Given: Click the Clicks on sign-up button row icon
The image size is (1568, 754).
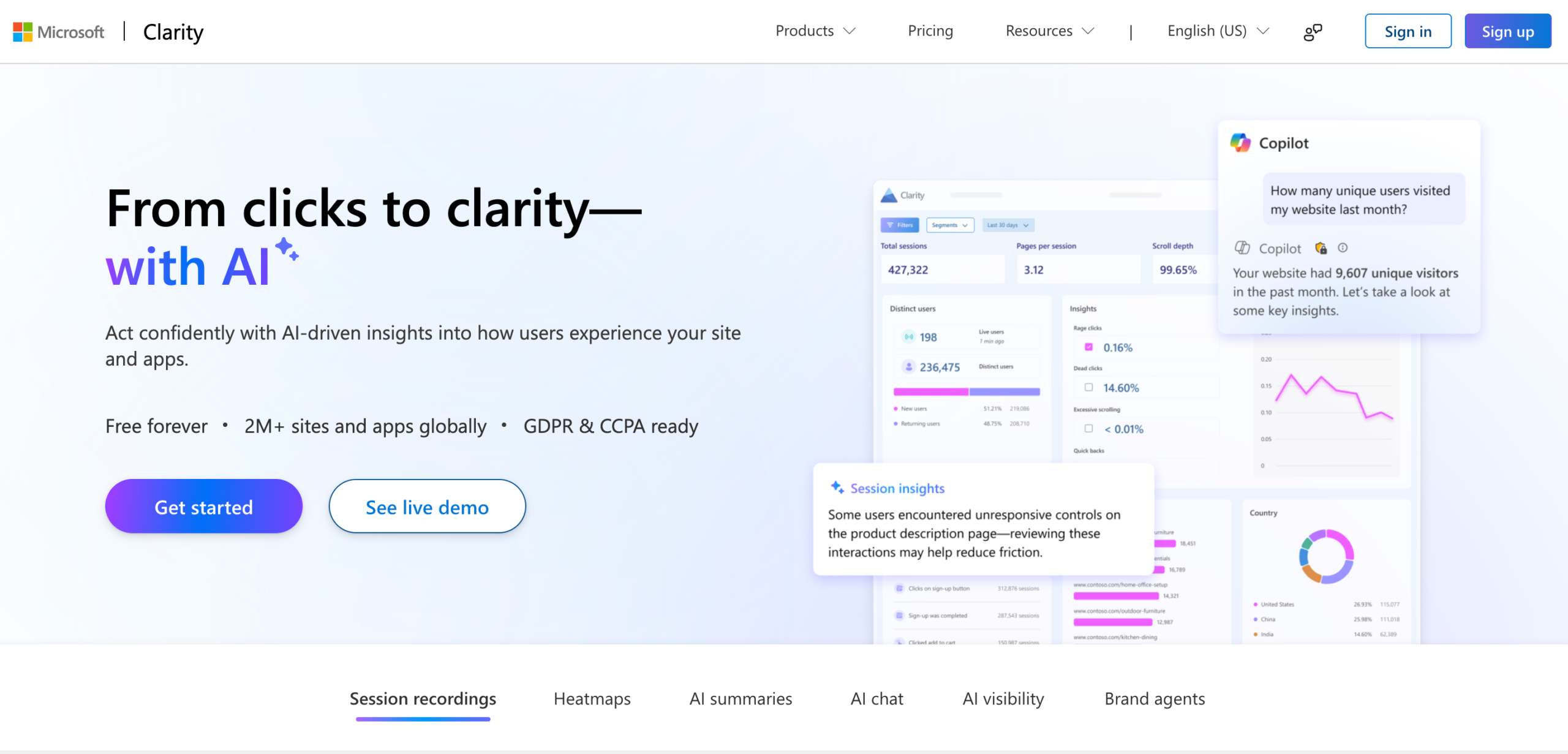Looking at the screenshot, I should 899,588.
